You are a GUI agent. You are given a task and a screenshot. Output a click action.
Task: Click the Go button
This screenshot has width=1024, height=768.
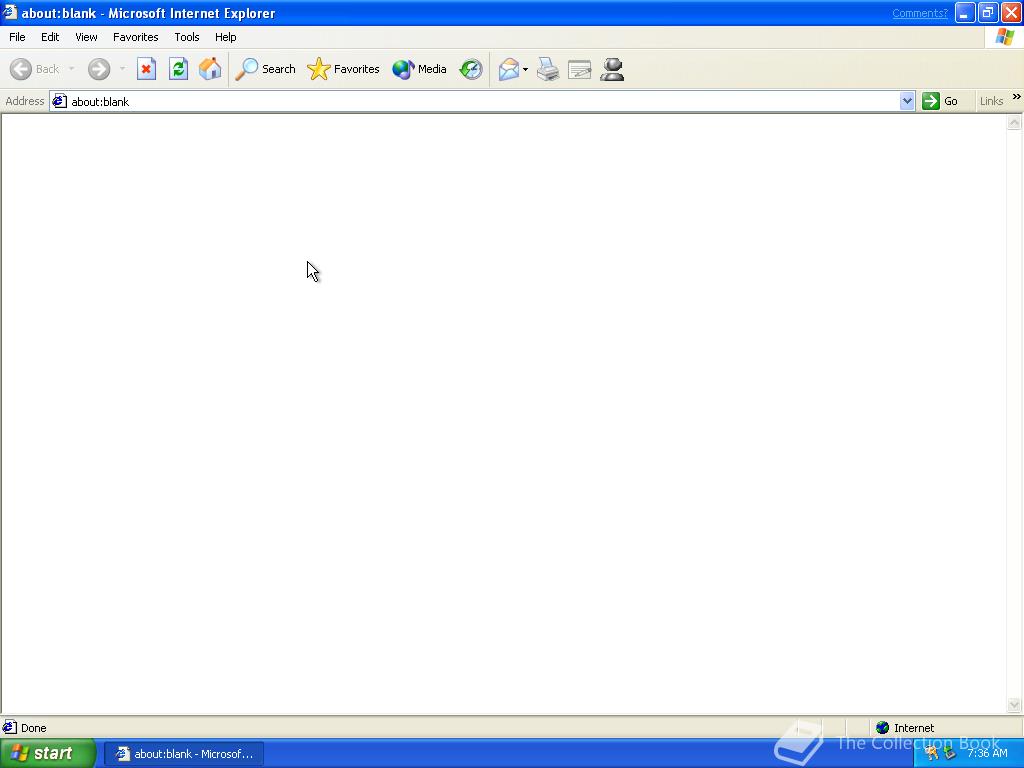[x=940, y=101]
